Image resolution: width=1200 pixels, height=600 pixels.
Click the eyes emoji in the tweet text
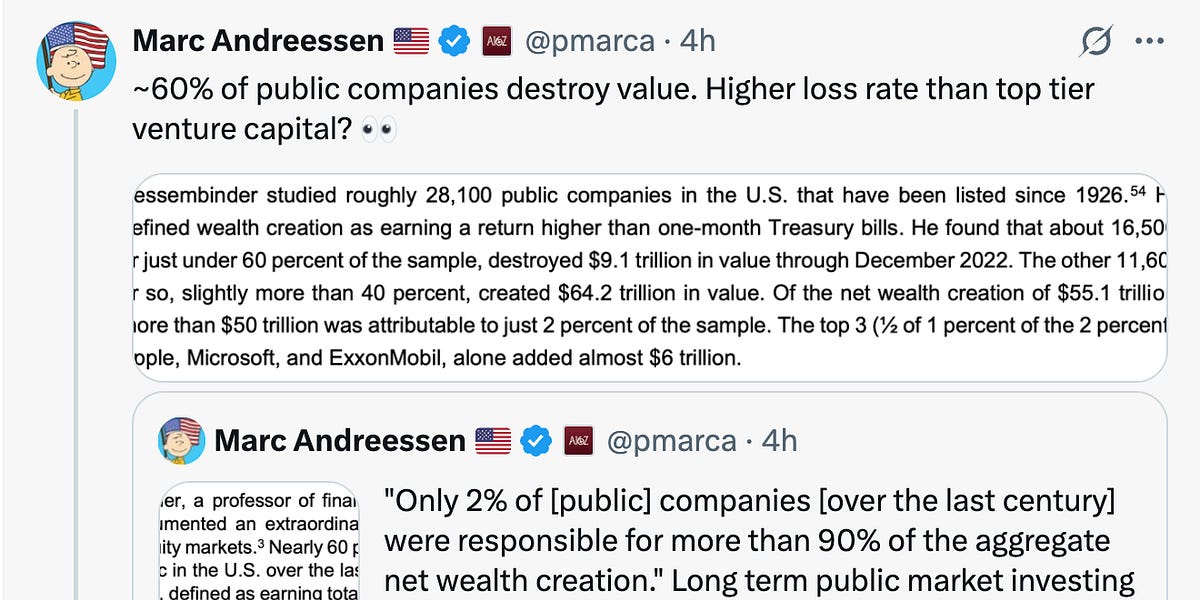(382, 129)
